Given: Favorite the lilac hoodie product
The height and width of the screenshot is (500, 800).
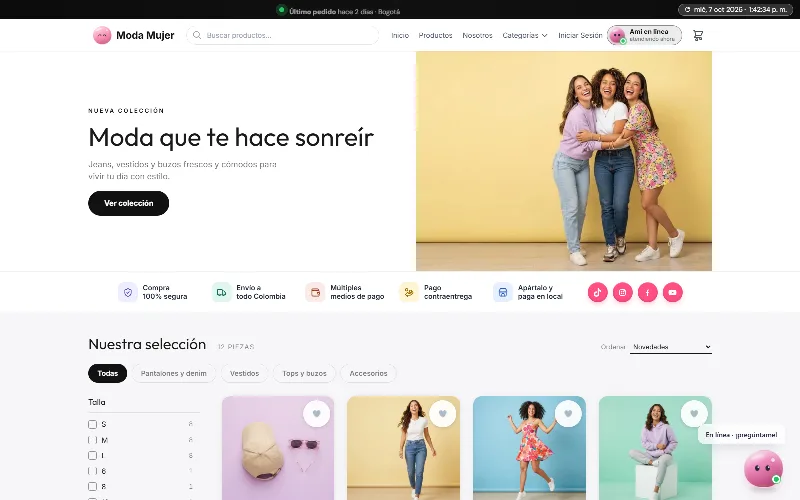Looking at the screenshot, I should pos(694,414).
